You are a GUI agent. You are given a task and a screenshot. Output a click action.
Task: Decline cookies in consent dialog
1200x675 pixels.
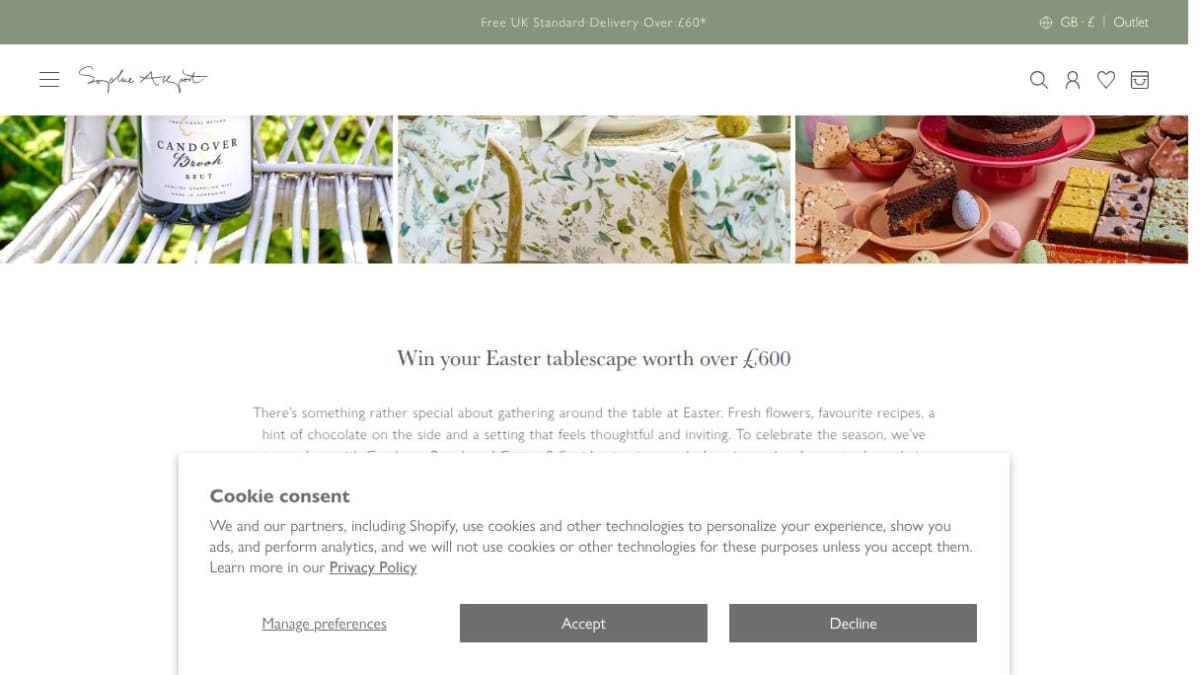pos(853,623)
